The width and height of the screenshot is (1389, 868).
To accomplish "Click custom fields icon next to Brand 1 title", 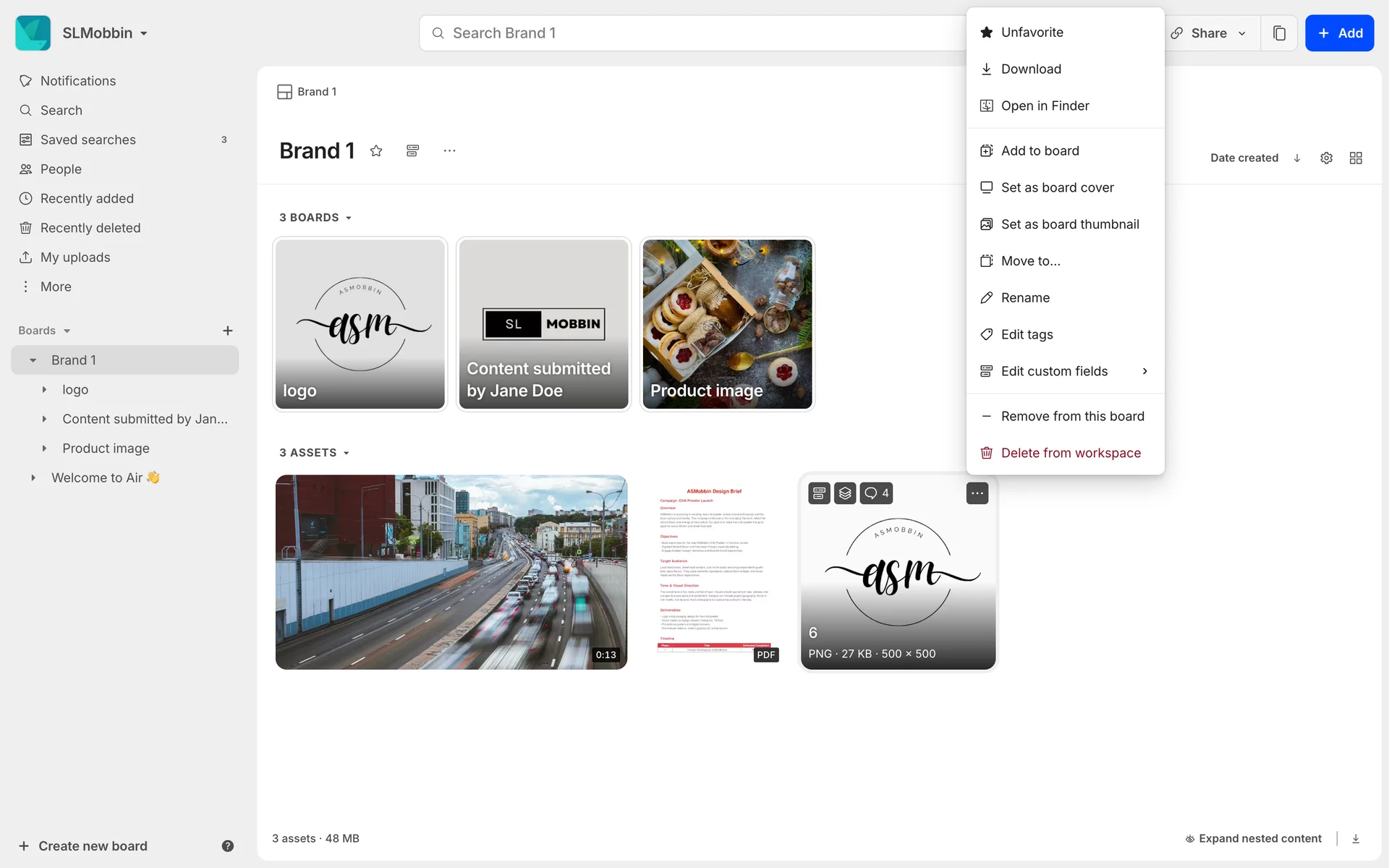I will (412, 150).
